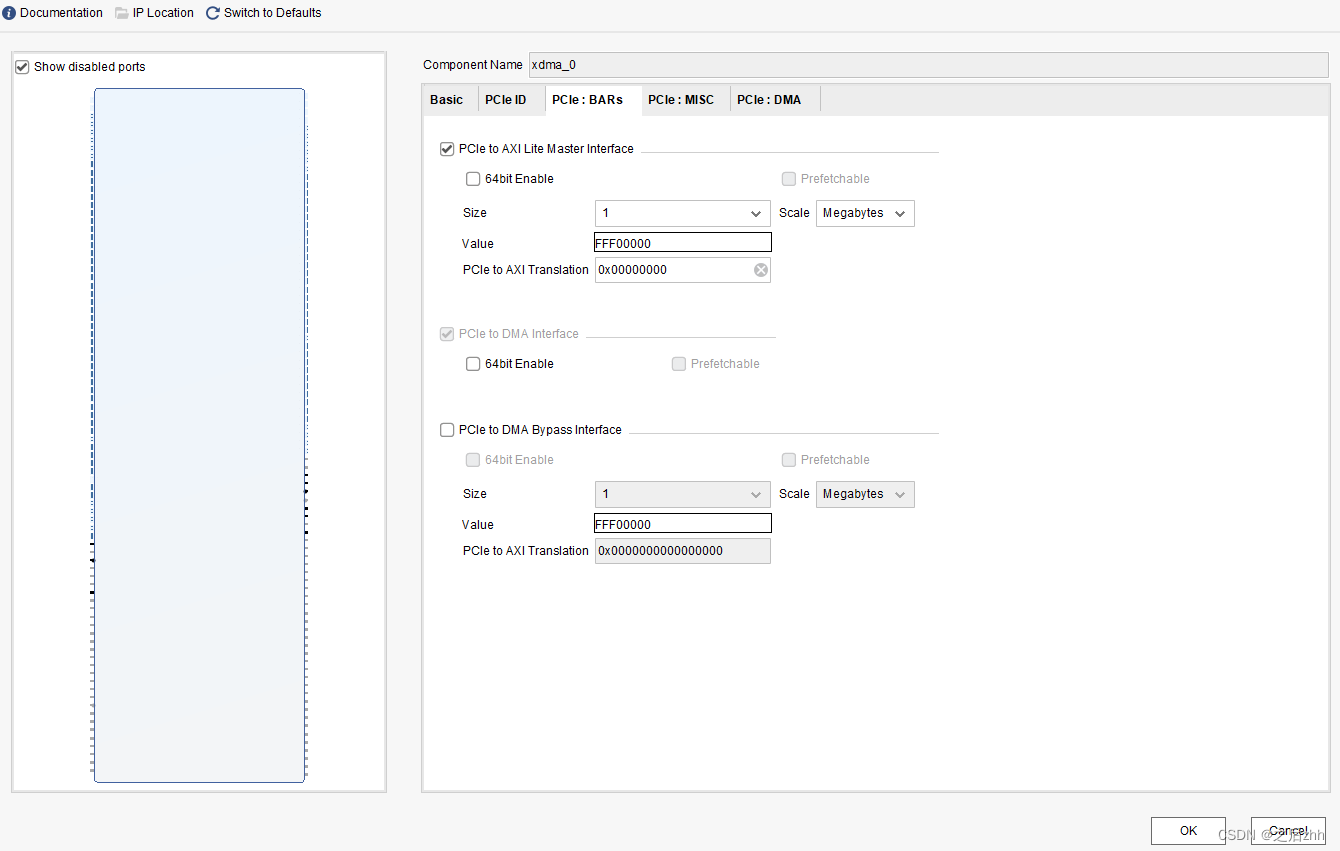The height and width of the screenshot is (851, 1340).
Task: Switch to the Basic tab
Action: [x=447, y=100]
